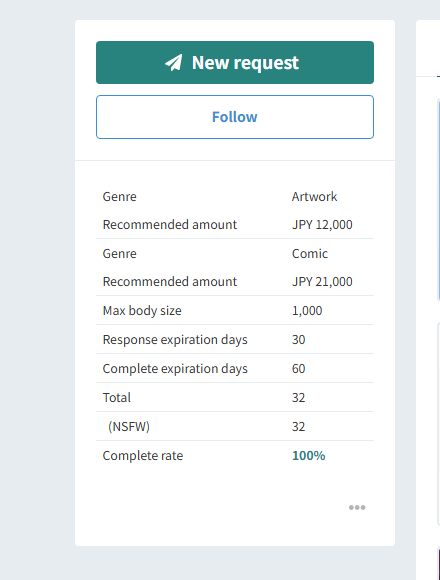
Task: Click the Complete expiration days label
Action: click(175, 368)
